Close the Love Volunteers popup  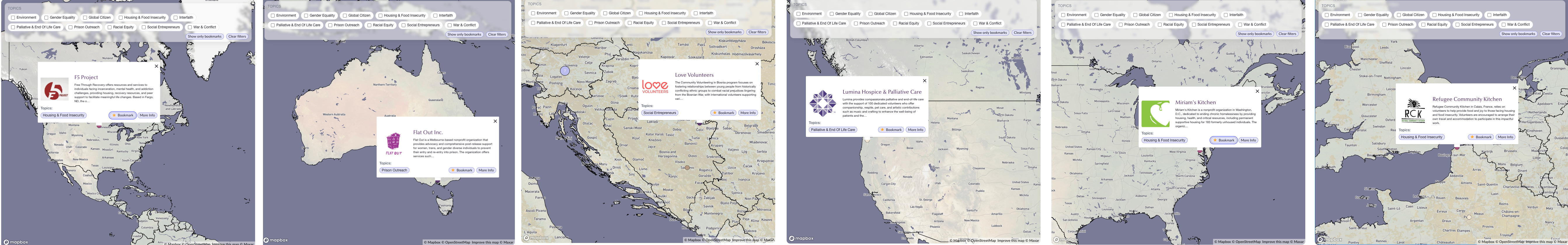[757, 64]
